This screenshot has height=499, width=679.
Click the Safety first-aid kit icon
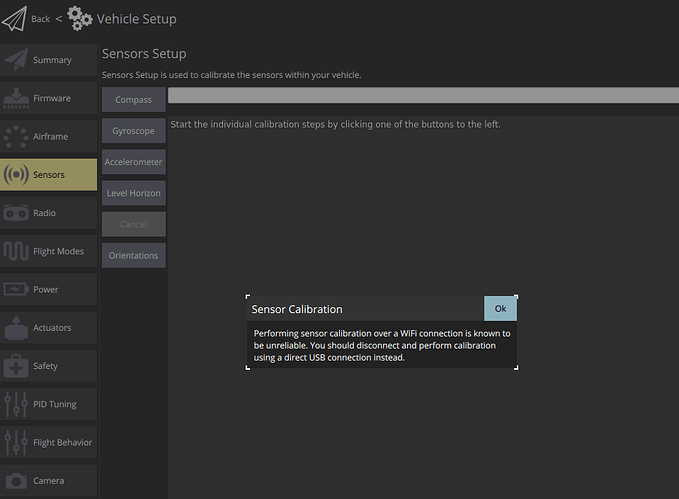[x=16, y=366]
